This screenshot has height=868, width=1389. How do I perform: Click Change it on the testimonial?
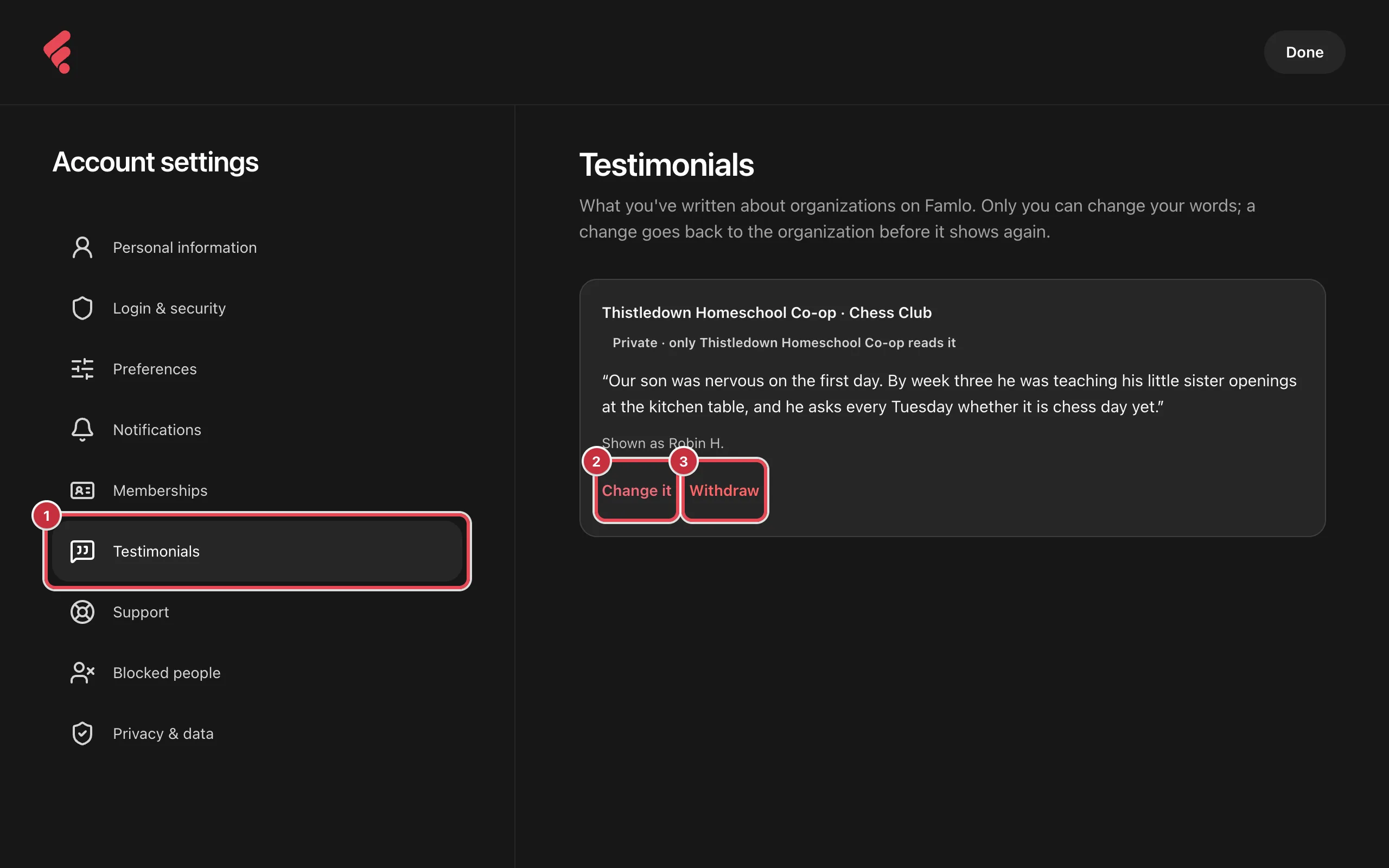point(636,490)
